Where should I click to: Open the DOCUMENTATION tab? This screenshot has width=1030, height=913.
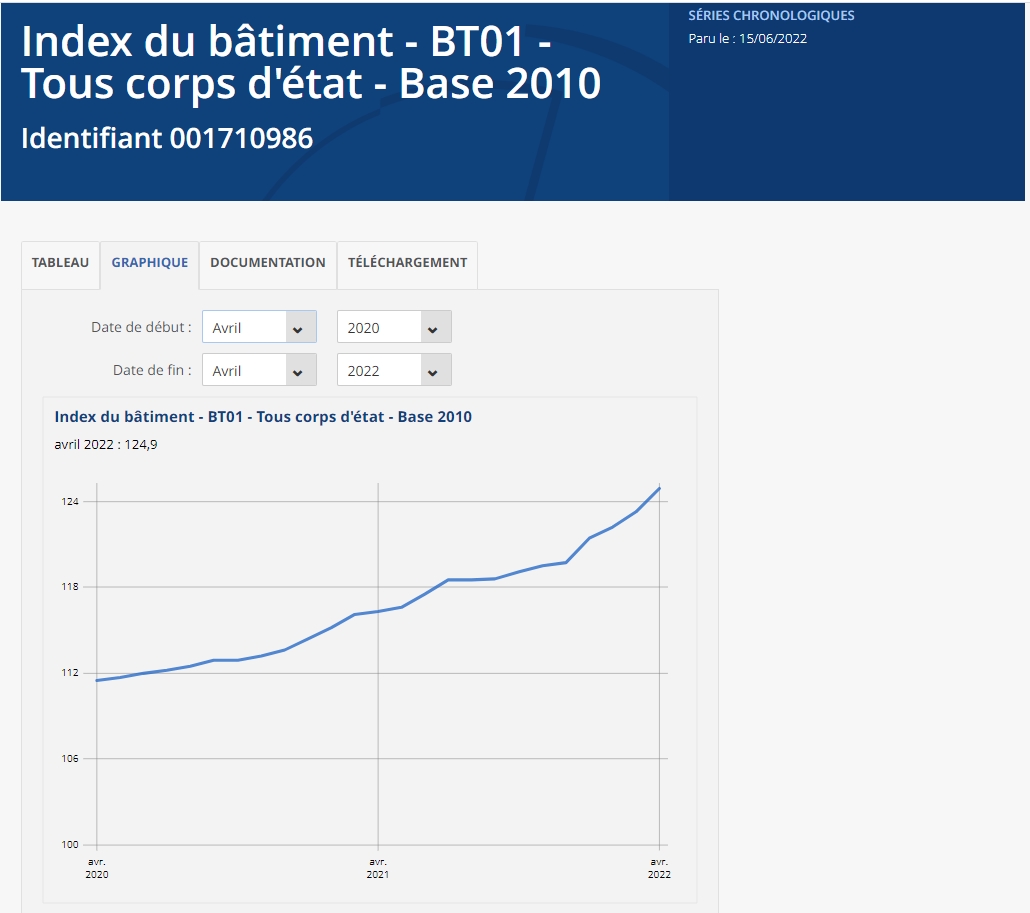(x=267, y=263)
